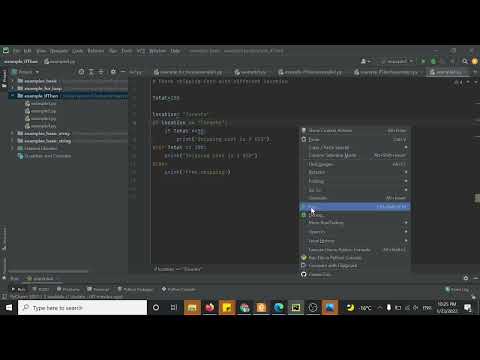
Task: Expand the External Libraries node
Action: tap(13, 148)
